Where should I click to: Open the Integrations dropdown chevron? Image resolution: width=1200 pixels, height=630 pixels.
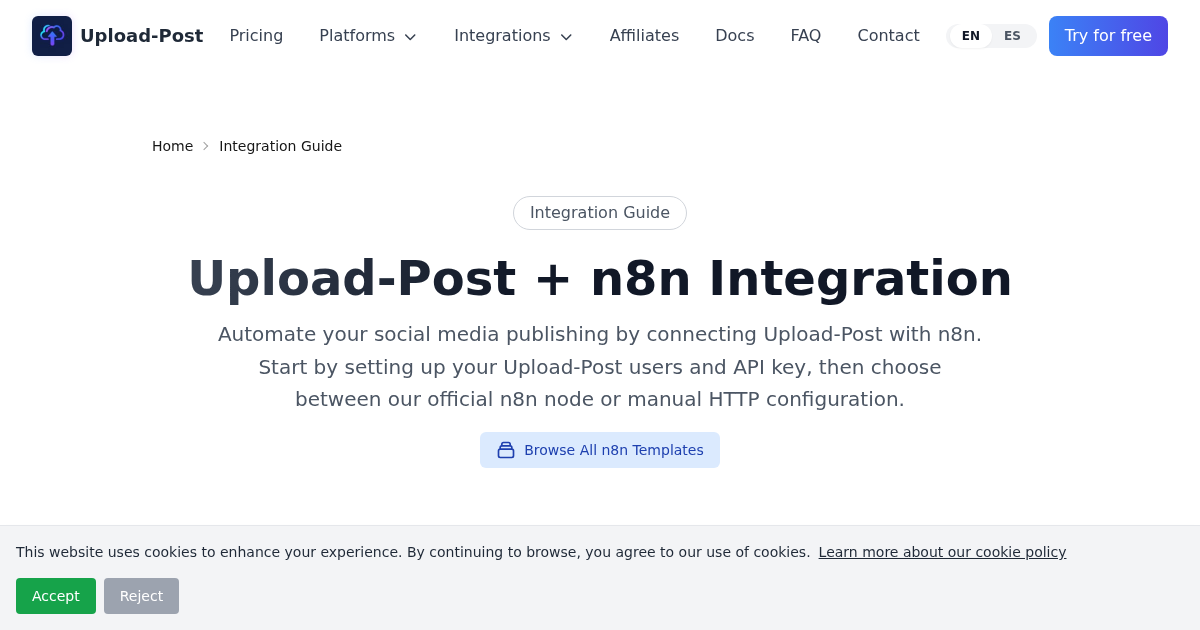click(566, 37)
